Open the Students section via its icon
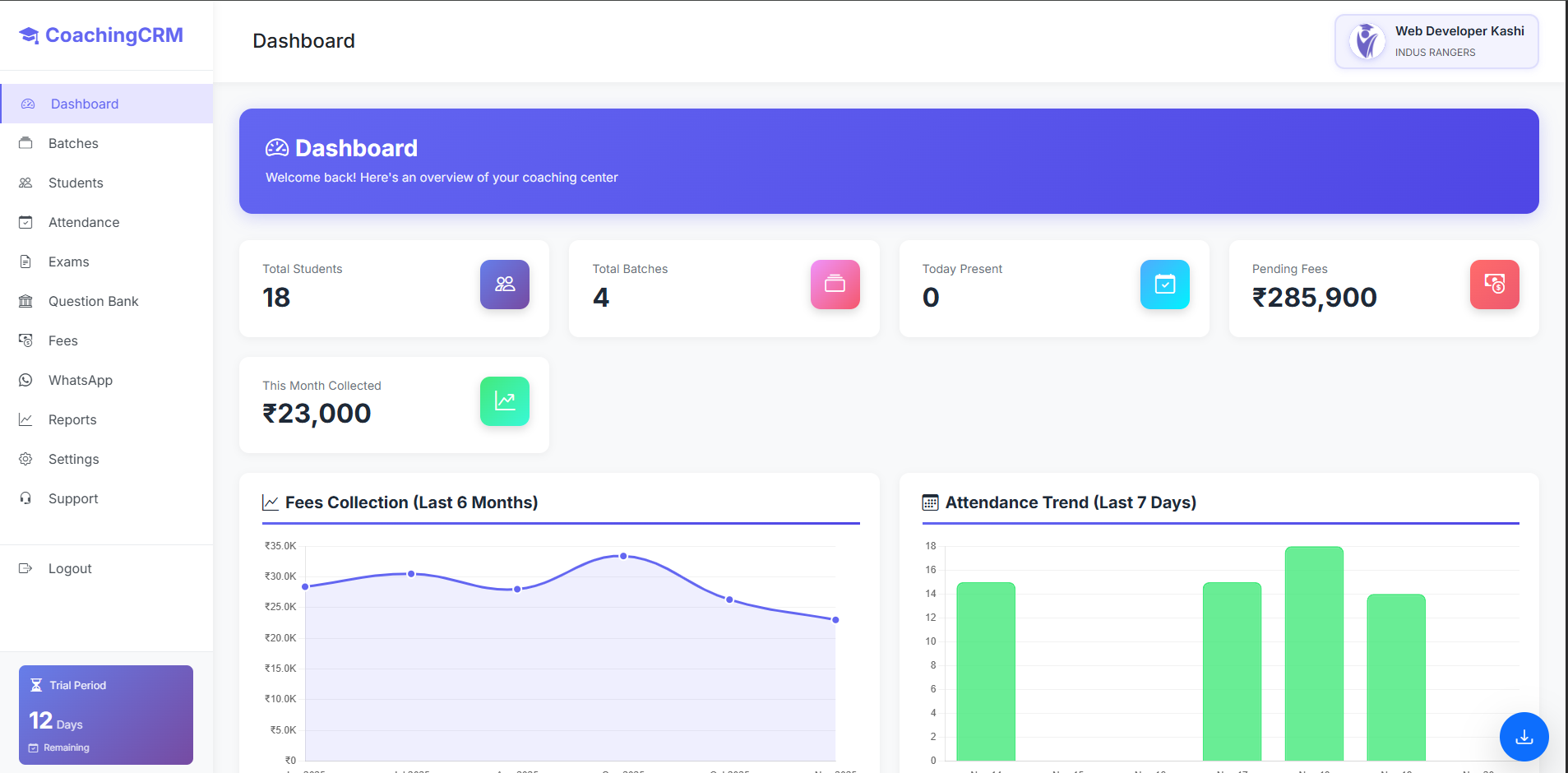 (27, 183)
